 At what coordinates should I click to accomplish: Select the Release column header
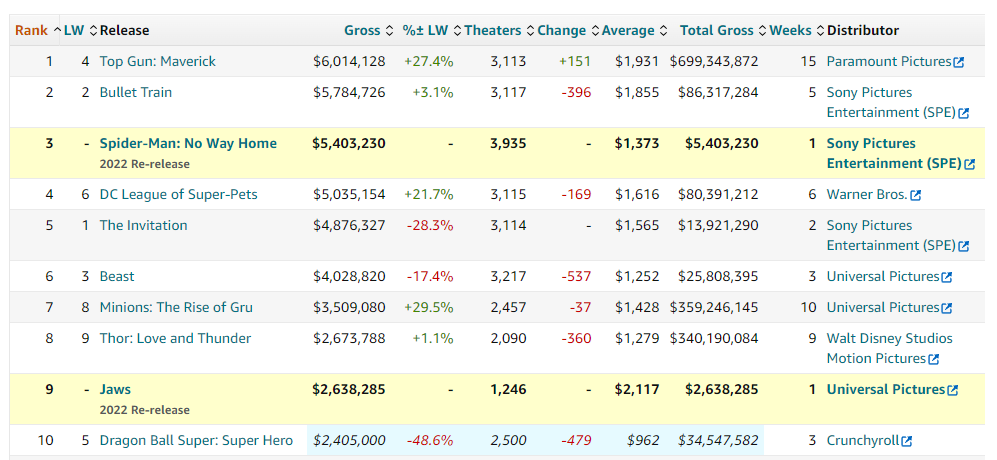click(x=125, y=31)
